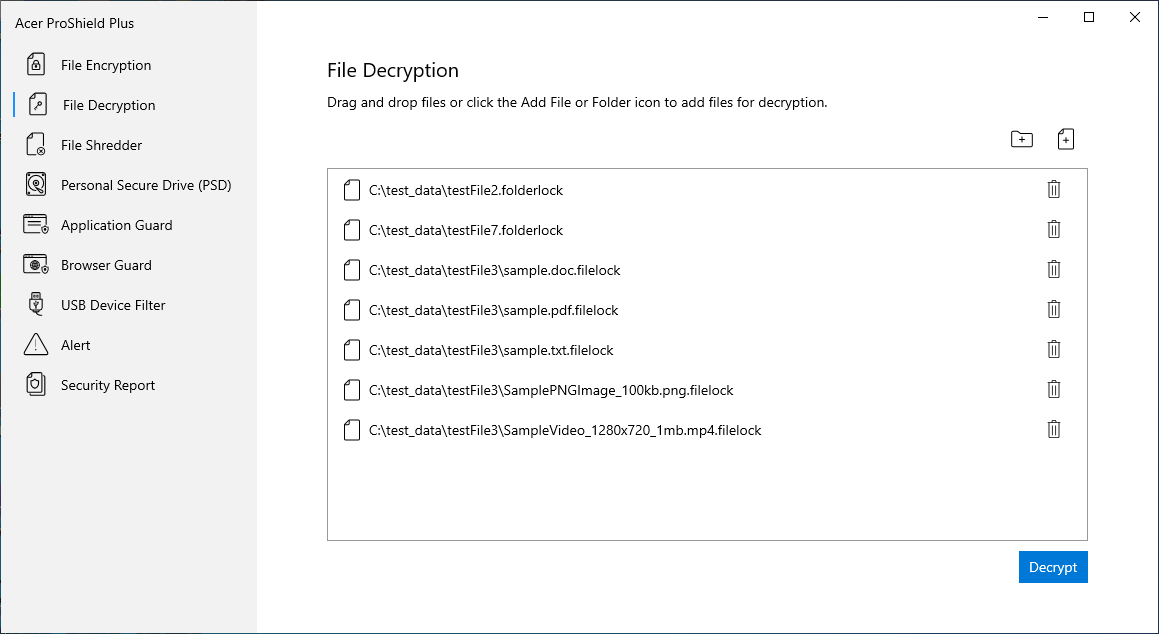Navigate to Browser Guard
Screen dimensions: 1159x634
pyautogui.click(x=106, y=265)
